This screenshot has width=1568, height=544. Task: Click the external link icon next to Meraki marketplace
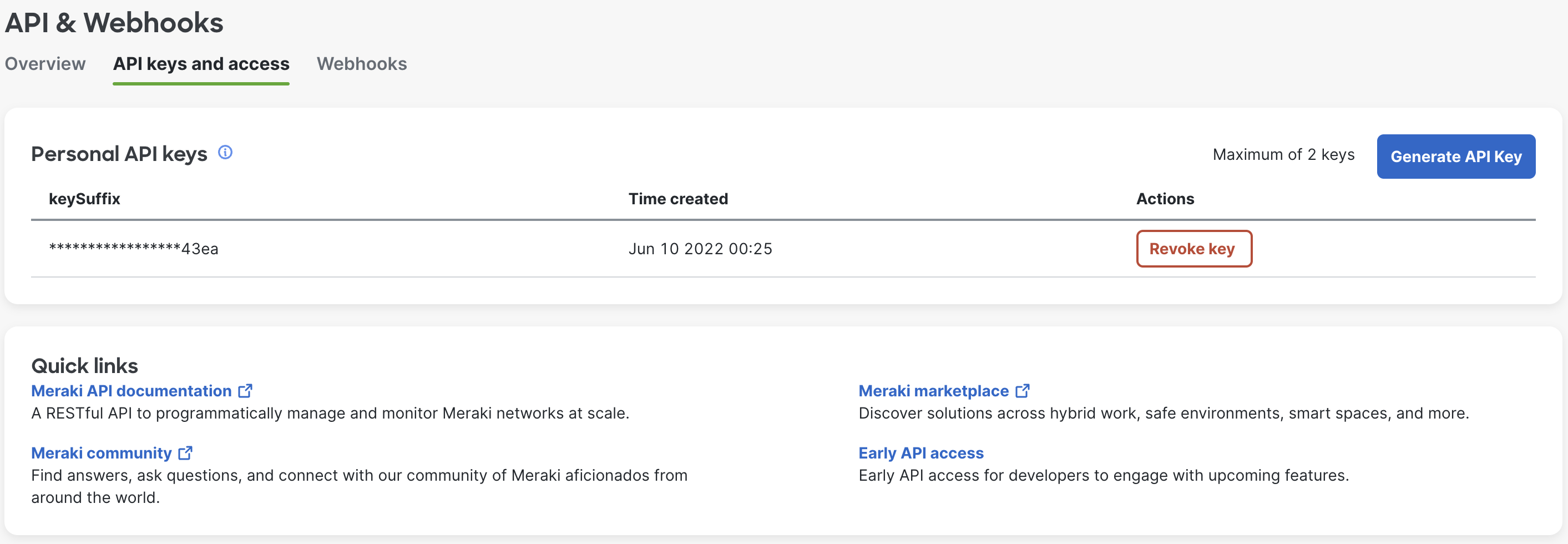coord(1024,390)
